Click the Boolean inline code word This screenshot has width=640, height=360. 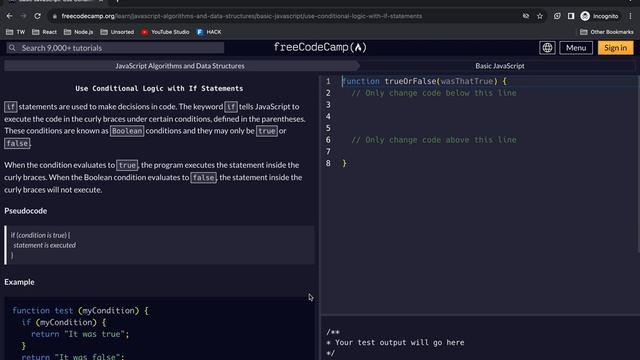[x=127, y=131]
